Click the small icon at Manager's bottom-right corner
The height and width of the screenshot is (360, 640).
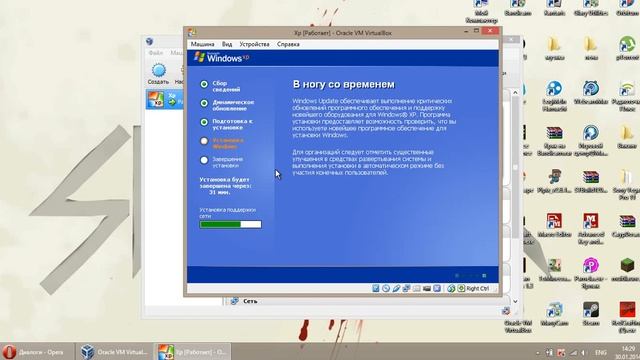[x=506, y=311]
